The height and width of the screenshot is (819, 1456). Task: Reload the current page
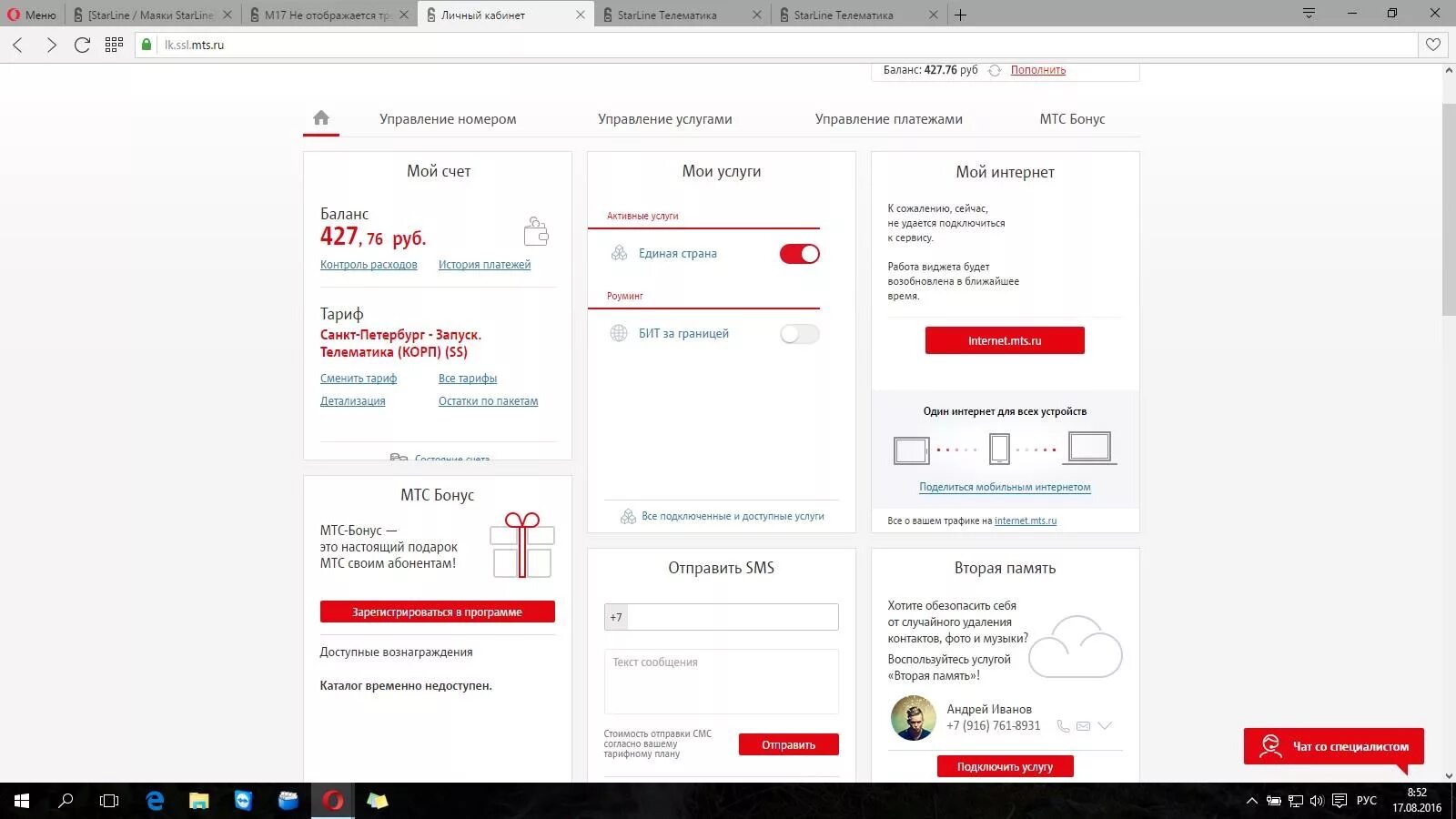(x=82, y=45)
